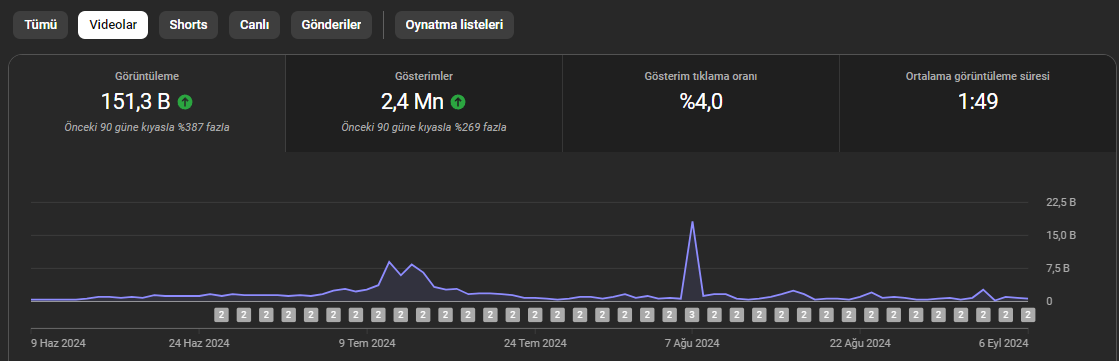Switch to the Videolar filter chip

(113, 25)
